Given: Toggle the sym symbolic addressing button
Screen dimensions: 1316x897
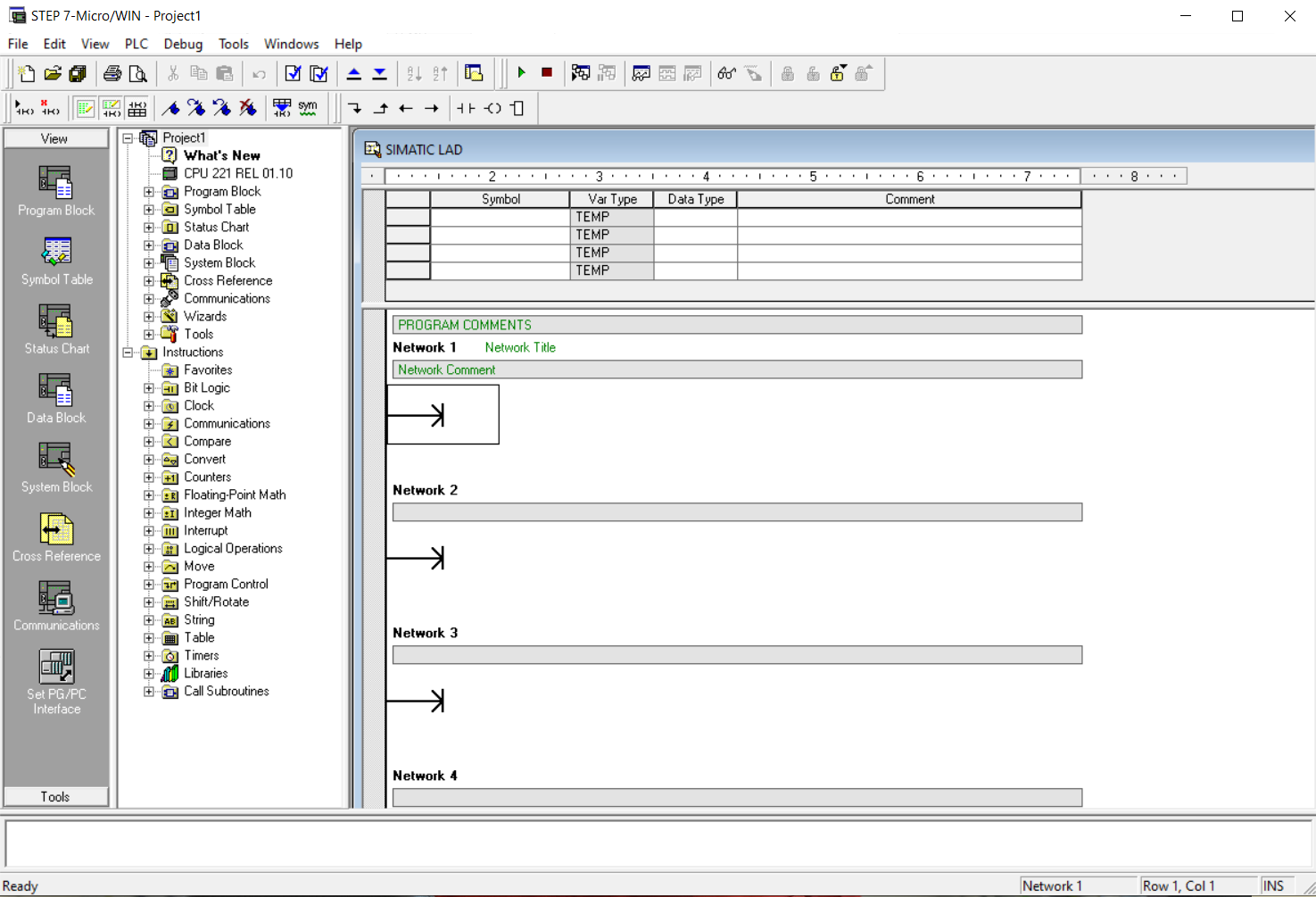Looking at the screenshot, I should [307, 107].
